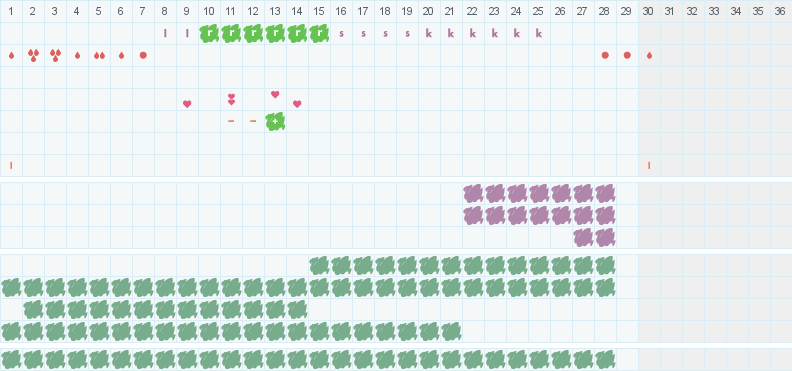Click the single heart icon on day 9
Viewport: 792px width, 371px height.
187,104
